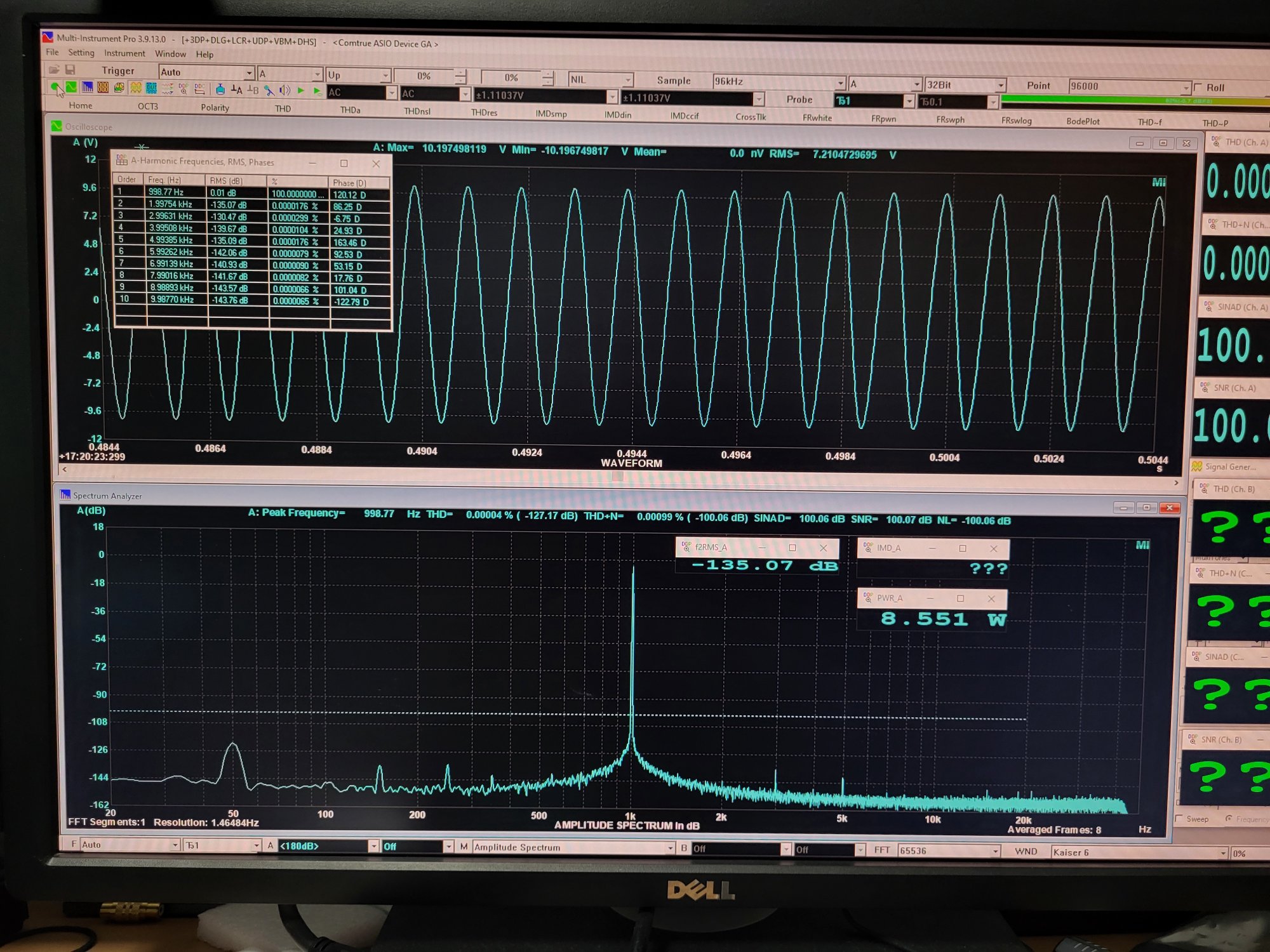The image size is (1270, 952).
Task: Click the FRwhite hot panel button
Action: coord(817,117)
